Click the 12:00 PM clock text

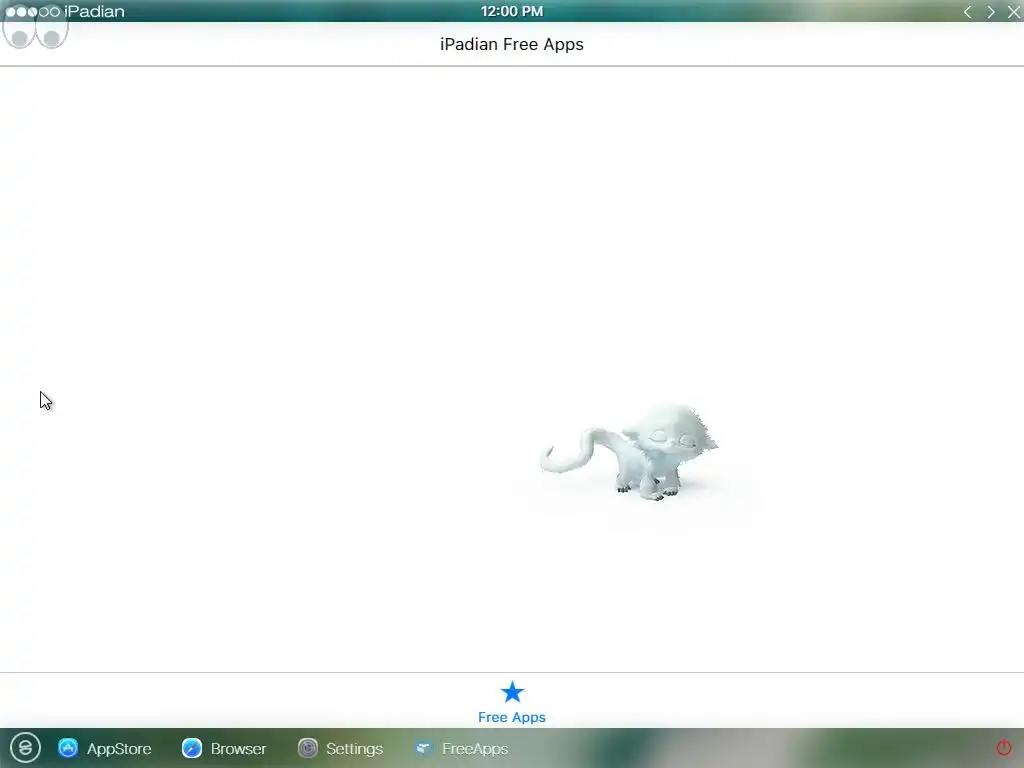click(x=512, y=11)
